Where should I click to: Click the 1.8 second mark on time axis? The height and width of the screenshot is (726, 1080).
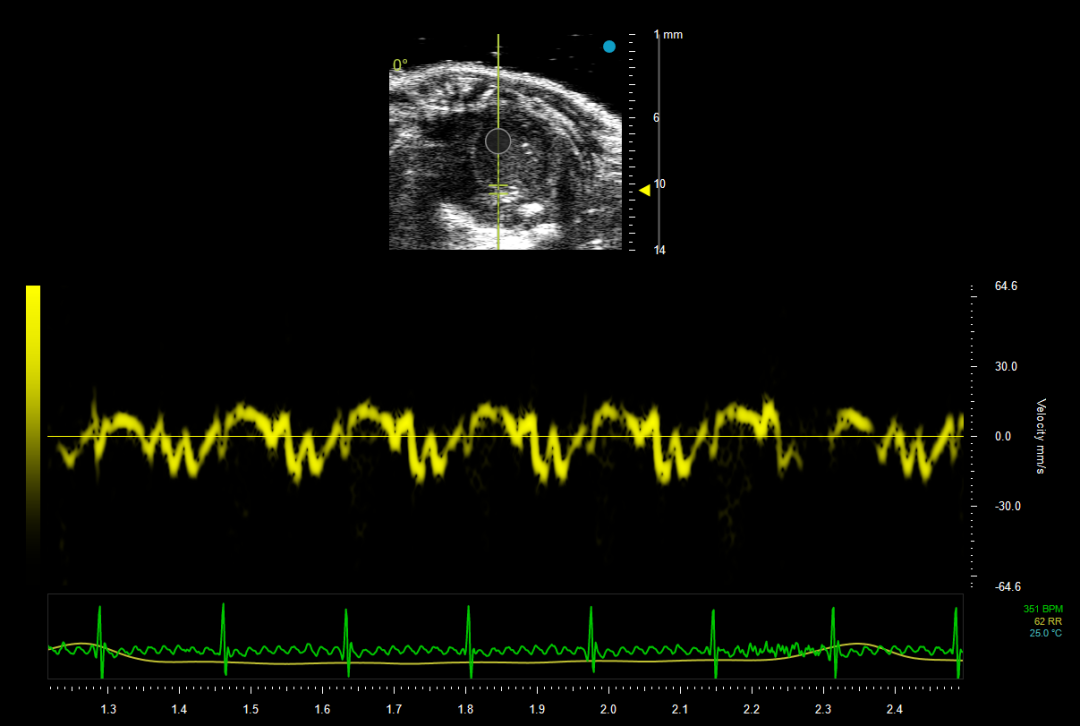[x=465, y=709]
